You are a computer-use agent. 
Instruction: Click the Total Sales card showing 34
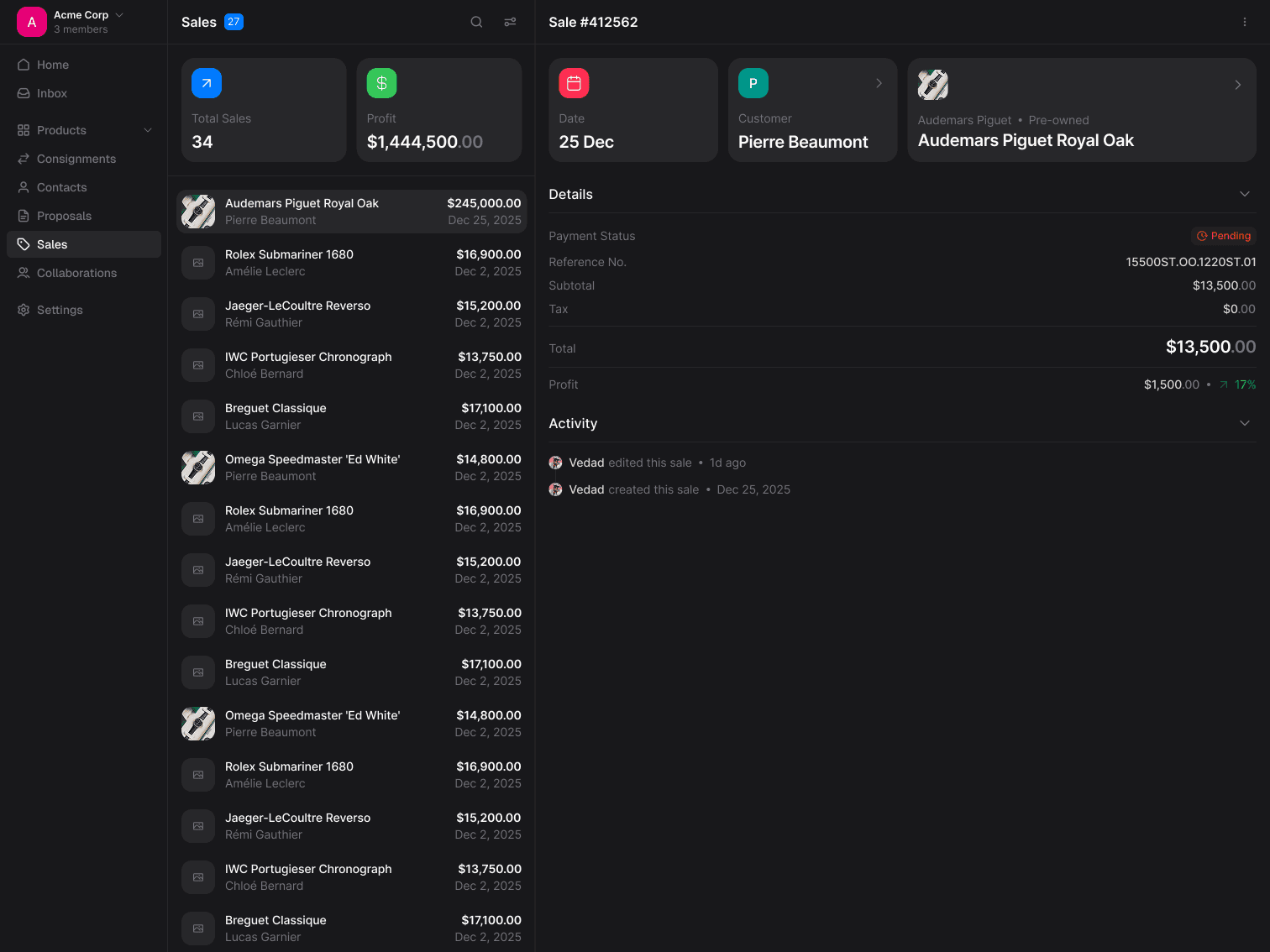[x=264, y=110]
